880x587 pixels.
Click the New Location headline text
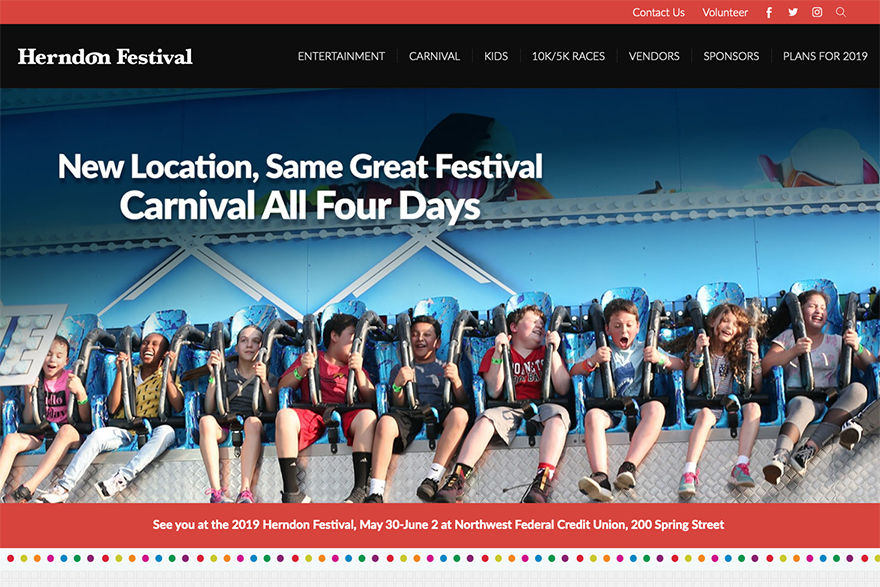[300, 167]
